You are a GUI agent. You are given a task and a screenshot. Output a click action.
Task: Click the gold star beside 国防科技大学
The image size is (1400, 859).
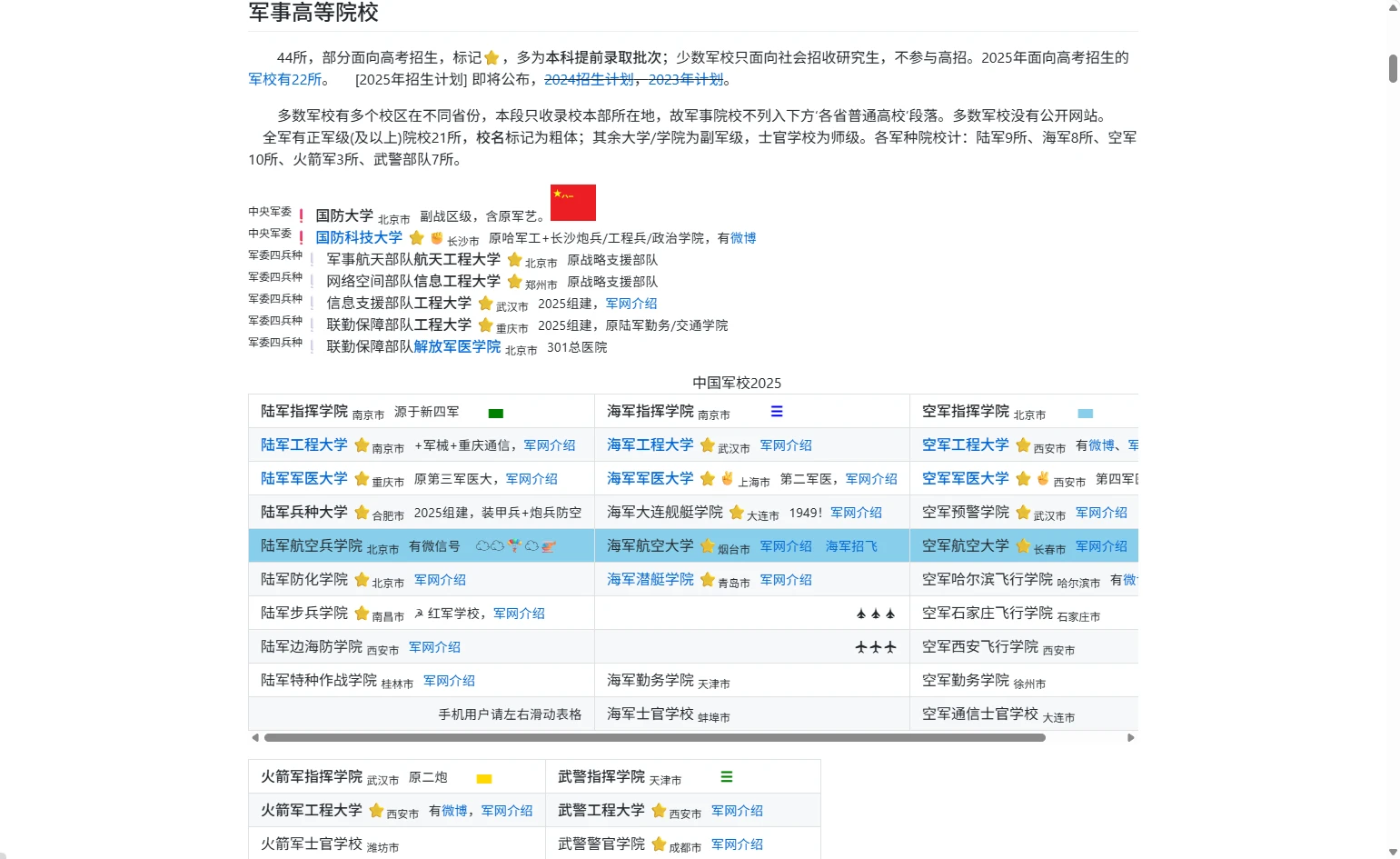[416, 238]
